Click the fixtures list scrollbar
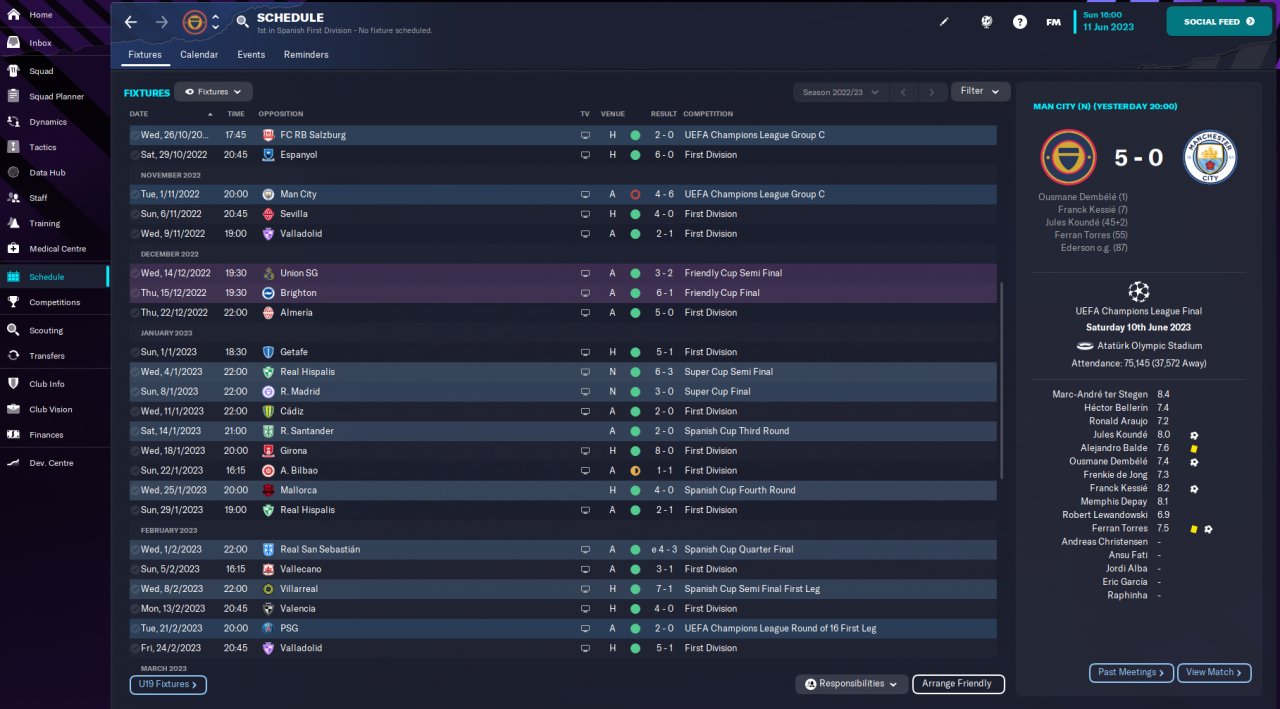Image resolution: width=1280 pixels, height=709 pixels. pyautogui.click(x=1002, y=380)
